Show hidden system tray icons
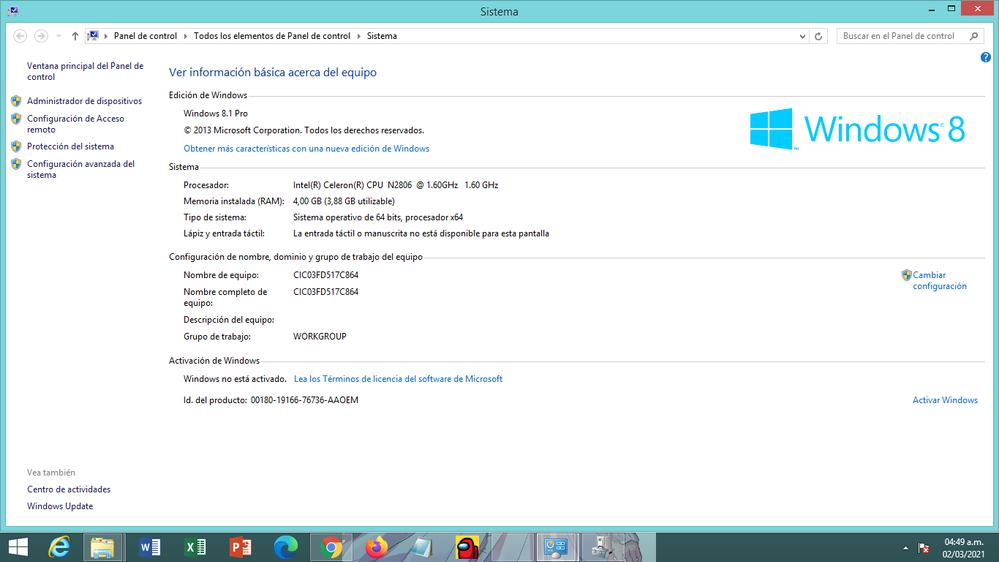The width and height of the screenshot is (999, 562). 905,548
